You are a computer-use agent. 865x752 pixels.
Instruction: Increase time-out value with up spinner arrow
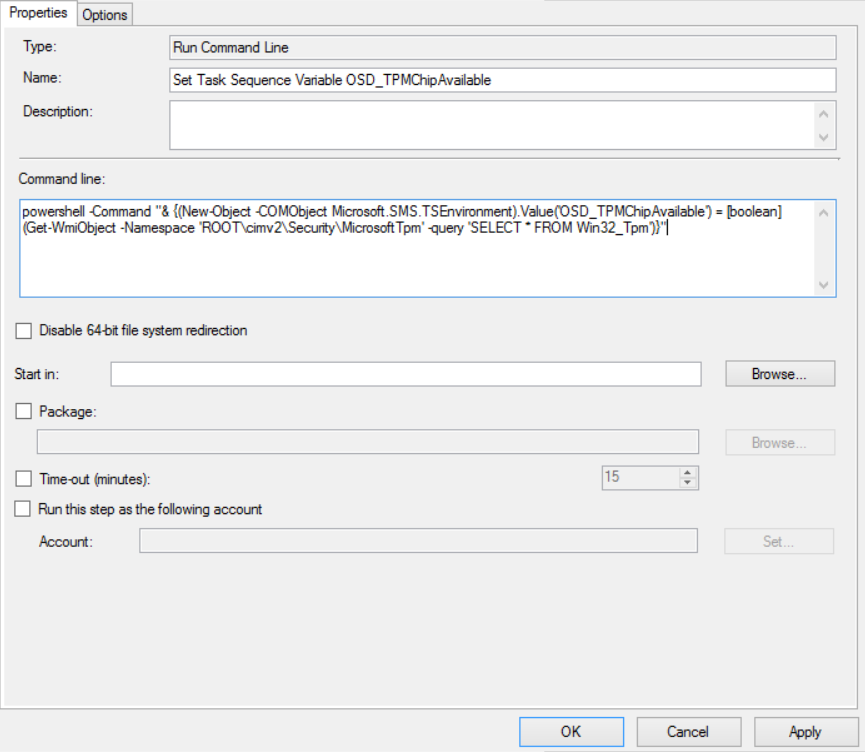pos(687,473)
